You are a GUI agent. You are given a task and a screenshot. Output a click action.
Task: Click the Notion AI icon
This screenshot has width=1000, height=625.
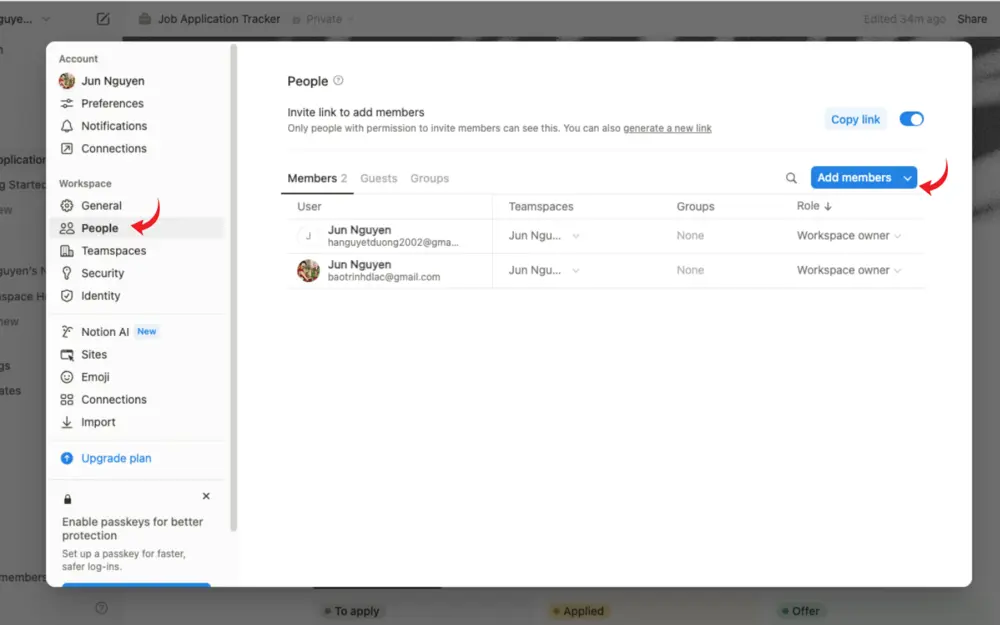(67, 332)
